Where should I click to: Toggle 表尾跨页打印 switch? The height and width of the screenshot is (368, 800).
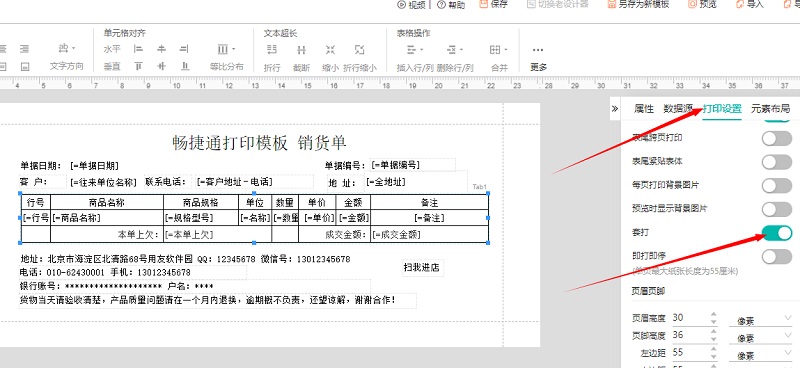pos(777,138)
